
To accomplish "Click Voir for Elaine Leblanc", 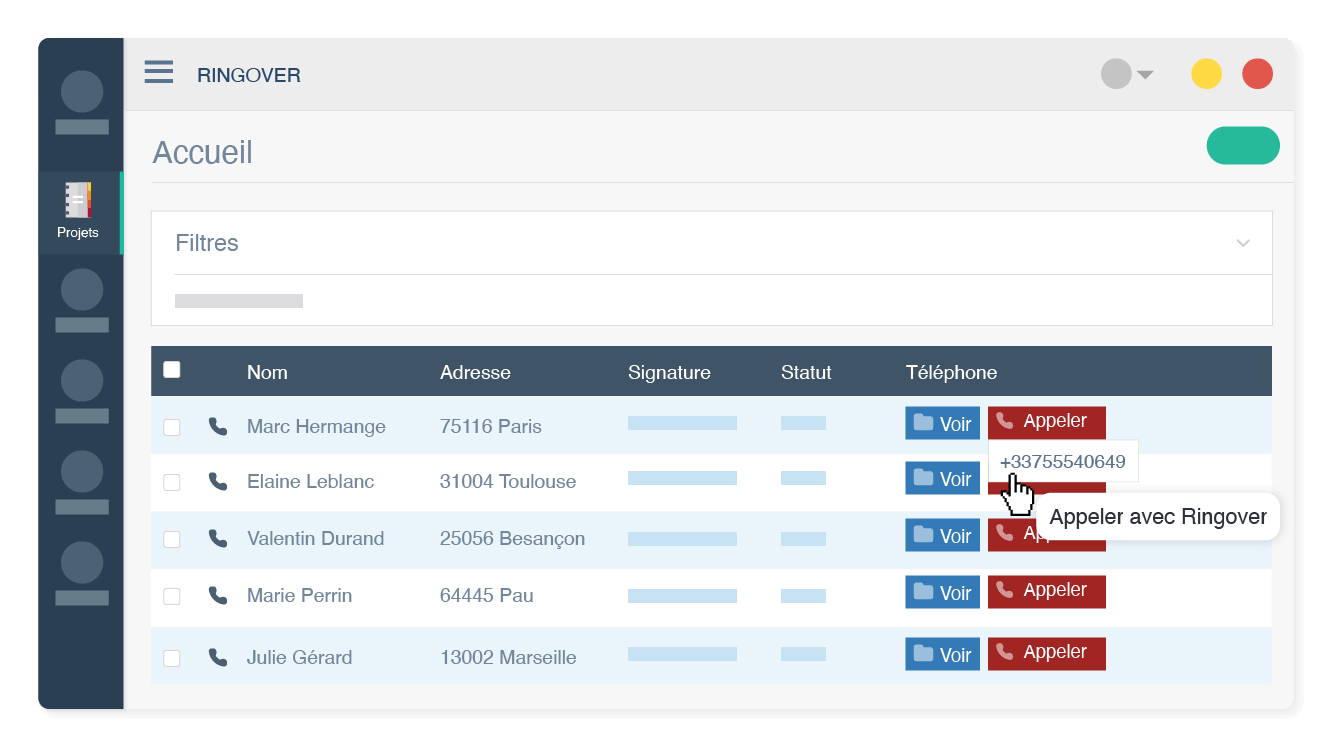I will point(941,478).
